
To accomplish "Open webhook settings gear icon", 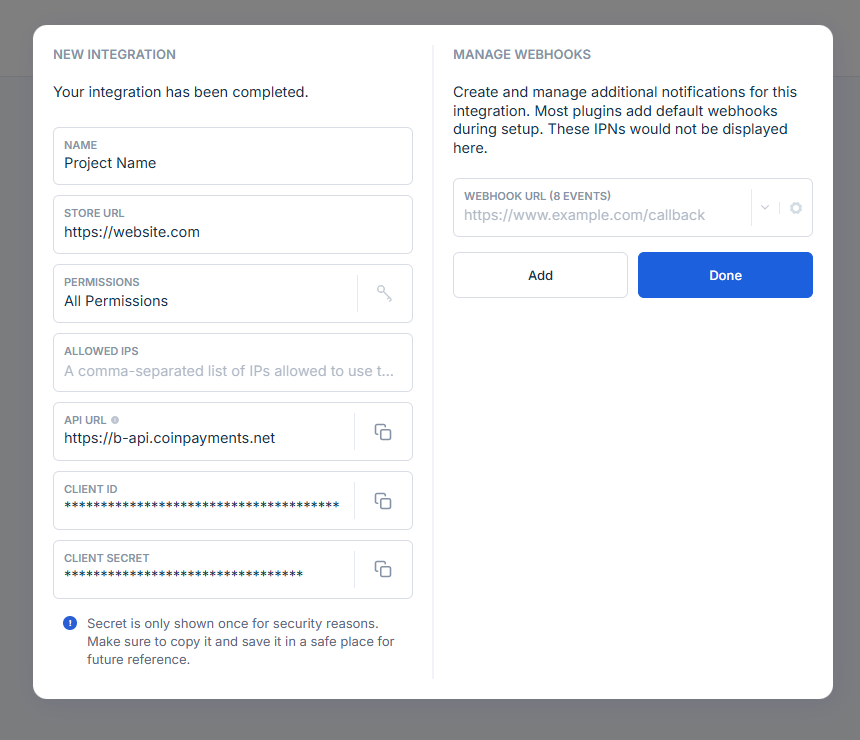I will click(796, 208).
